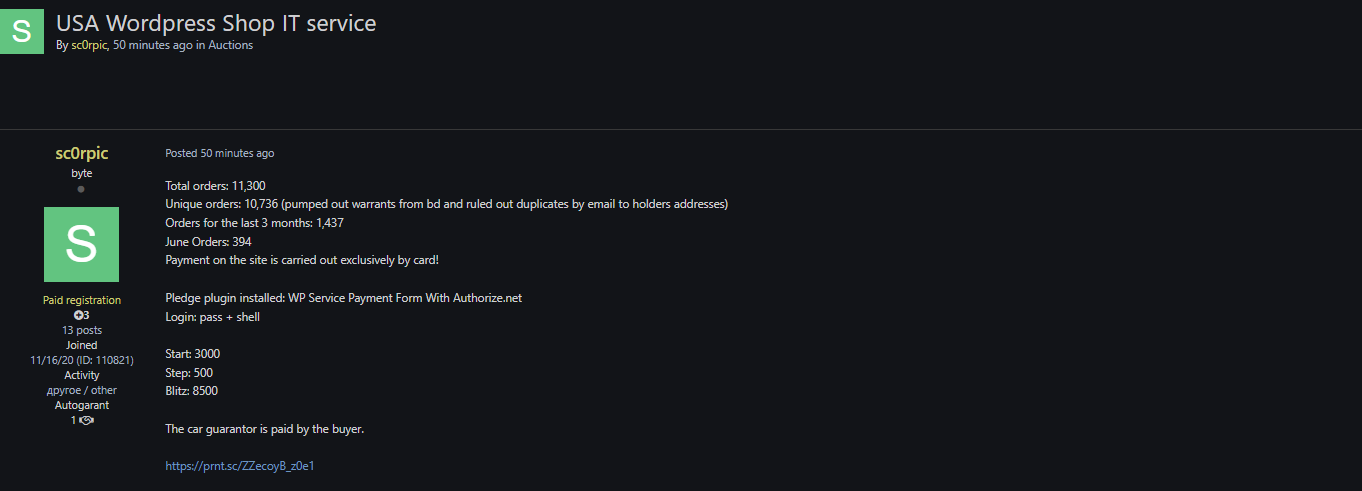The image size is (1362, 491).
Task: Click the '13 posts' count
Action: [x=81, y=330]
